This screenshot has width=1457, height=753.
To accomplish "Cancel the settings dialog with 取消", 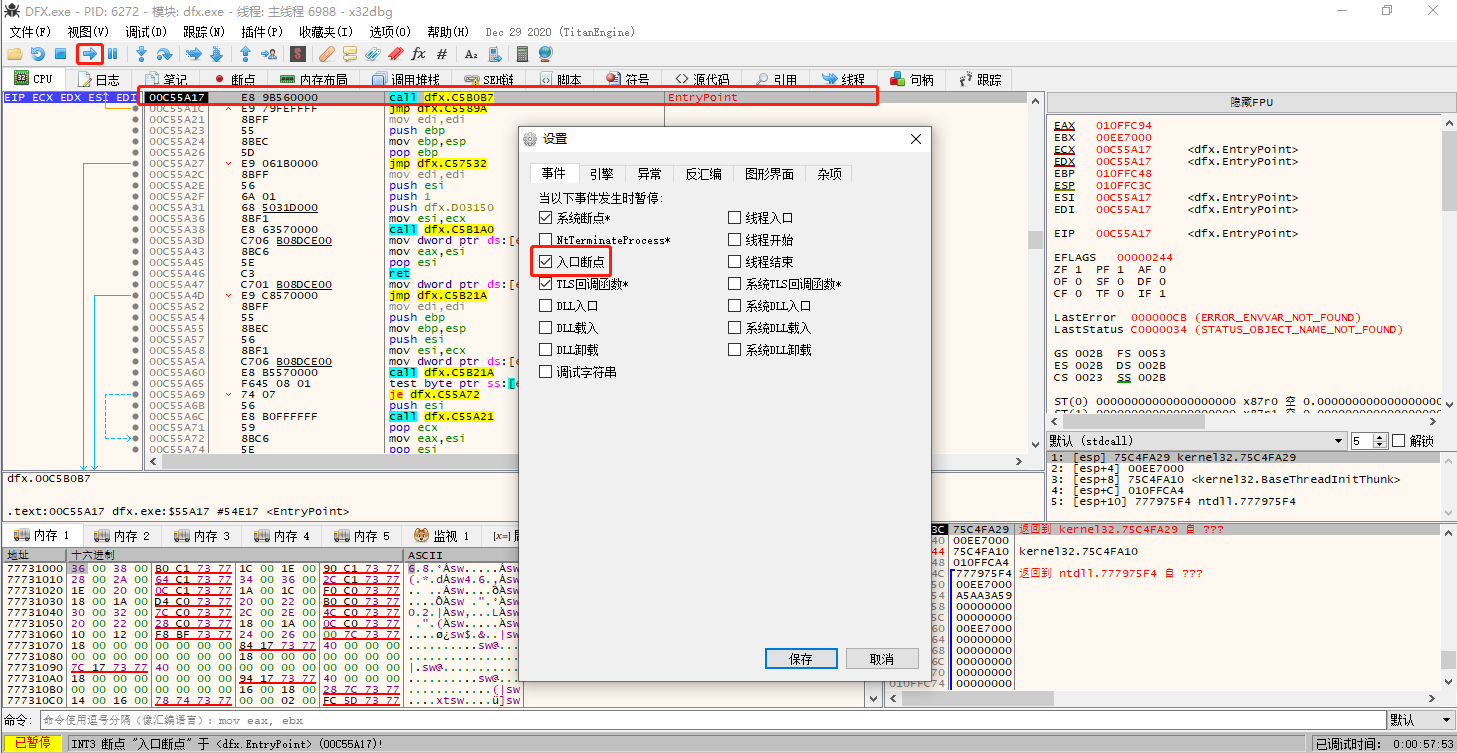I will [882, 659].
